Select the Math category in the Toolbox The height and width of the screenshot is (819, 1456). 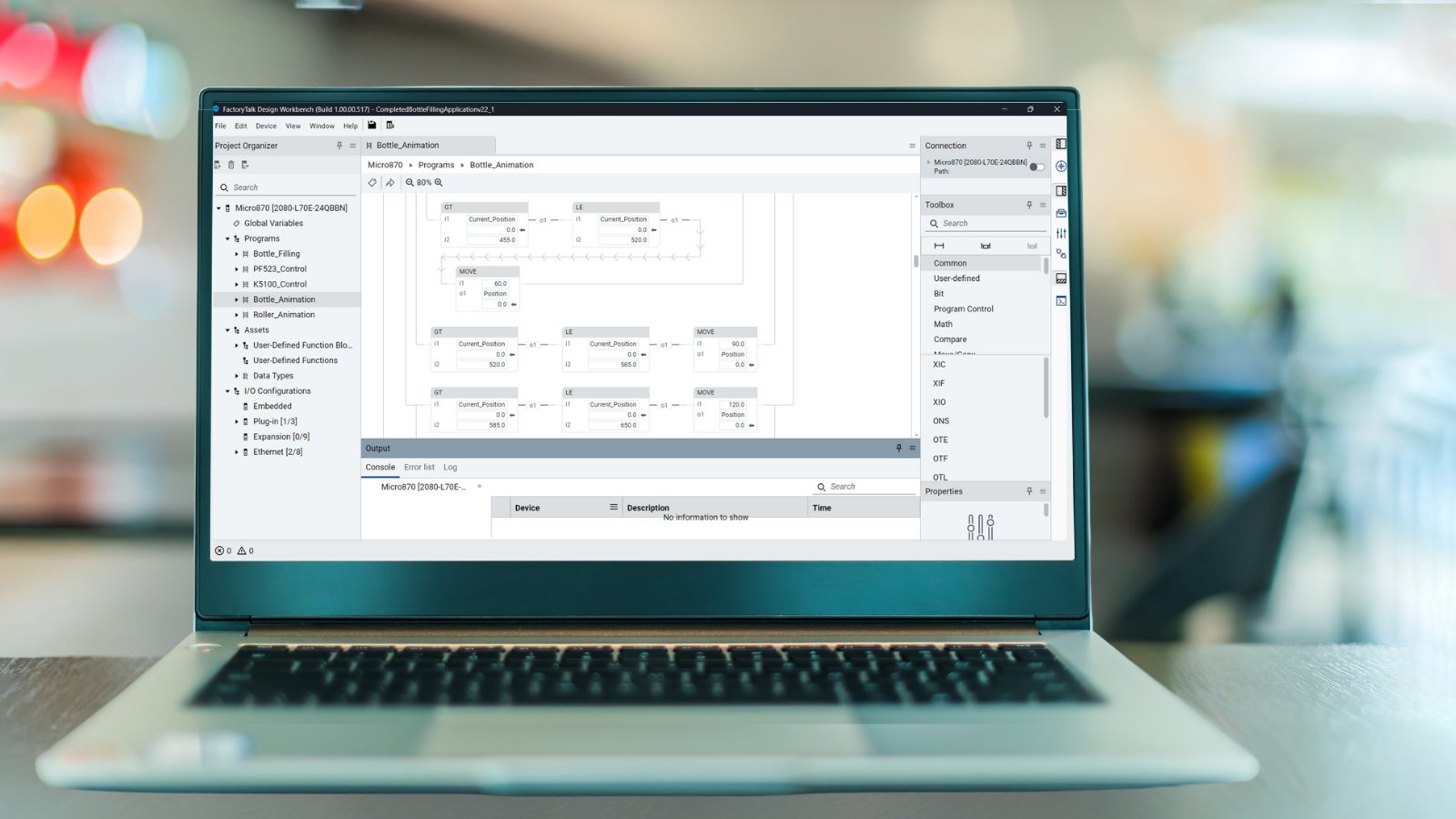[942, 324]
